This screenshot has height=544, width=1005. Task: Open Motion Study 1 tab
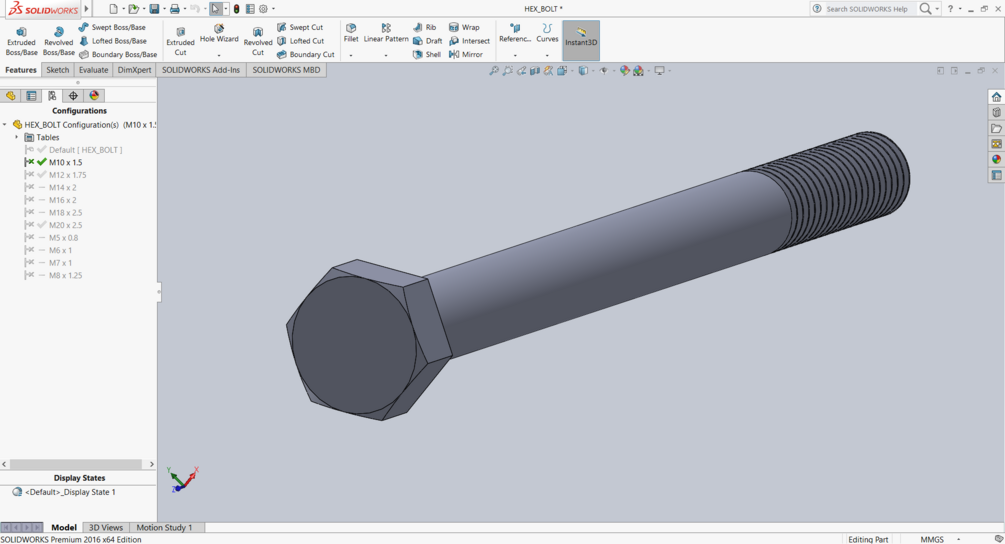(x=164, y=527)
